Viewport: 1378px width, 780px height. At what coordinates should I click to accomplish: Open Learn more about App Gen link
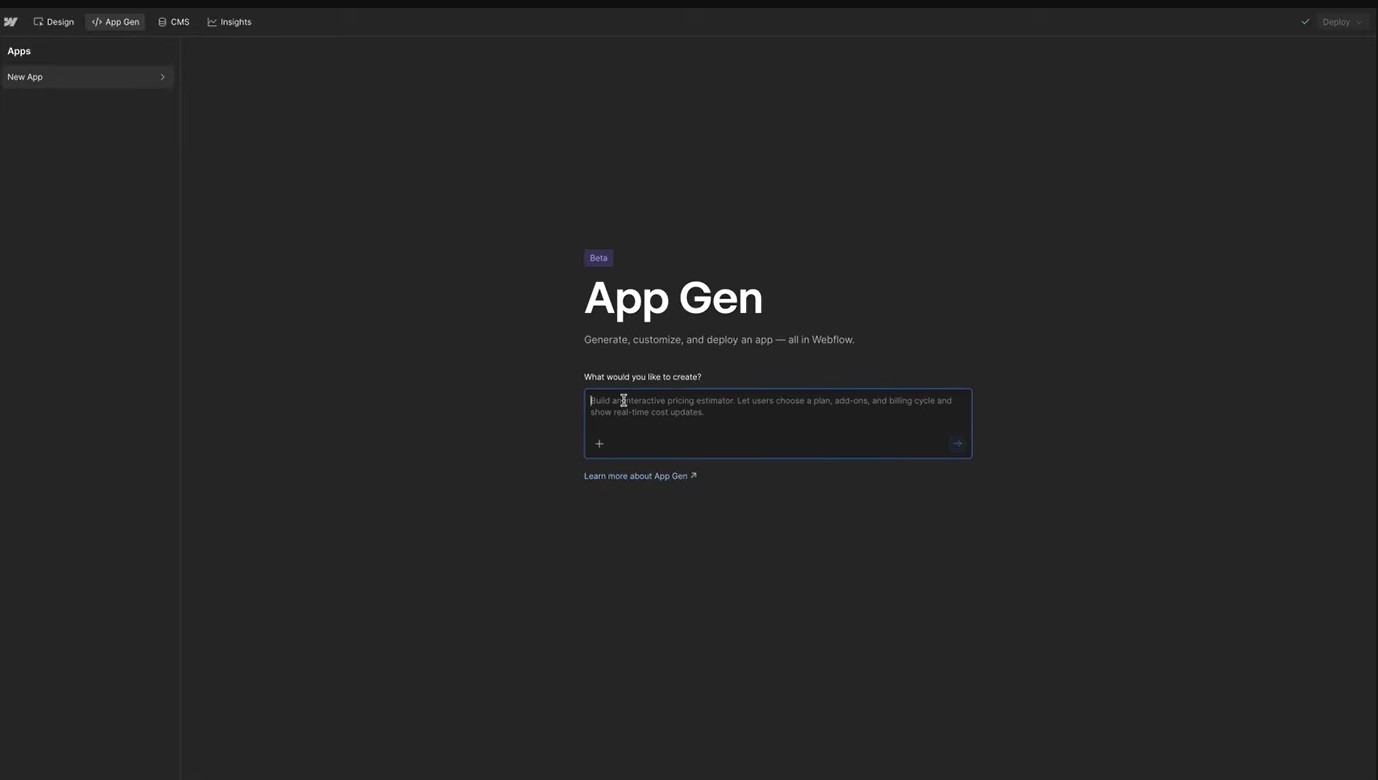(x=640, y=476)
